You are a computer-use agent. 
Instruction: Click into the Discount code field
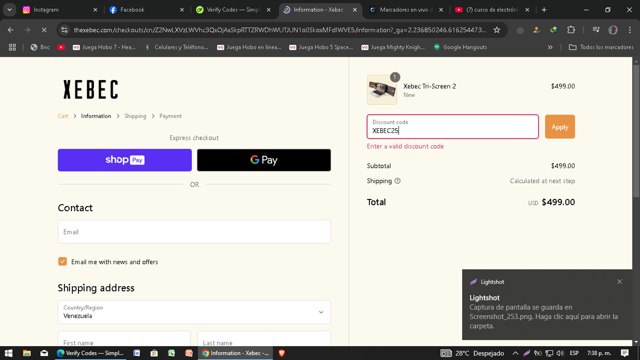click(x=453, y=127)
